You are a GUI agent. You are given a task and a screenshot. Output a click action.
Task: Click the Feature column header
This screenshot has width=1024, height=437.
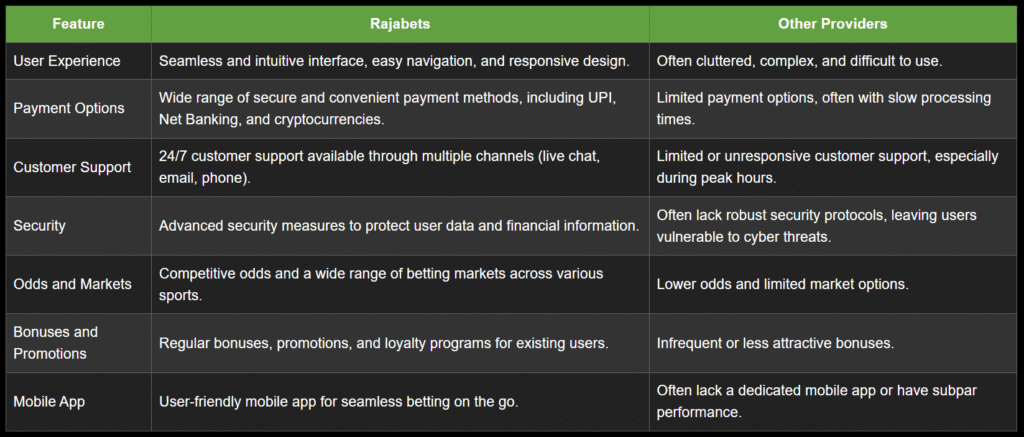[78, 24]
